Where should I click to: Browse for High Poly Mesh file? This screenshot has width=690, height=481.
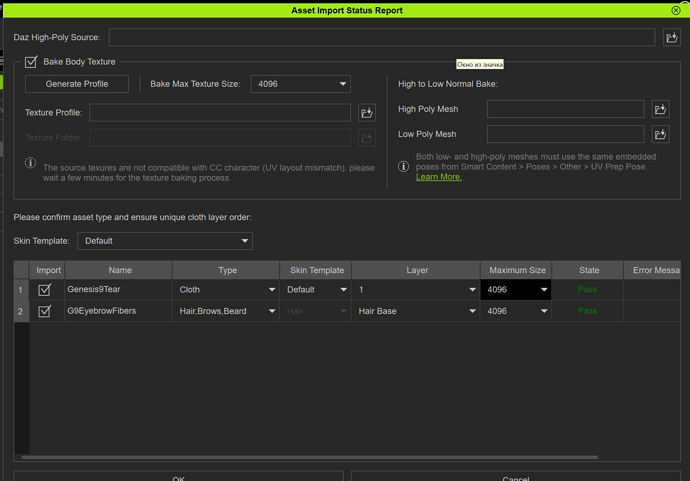coord(660,109)
